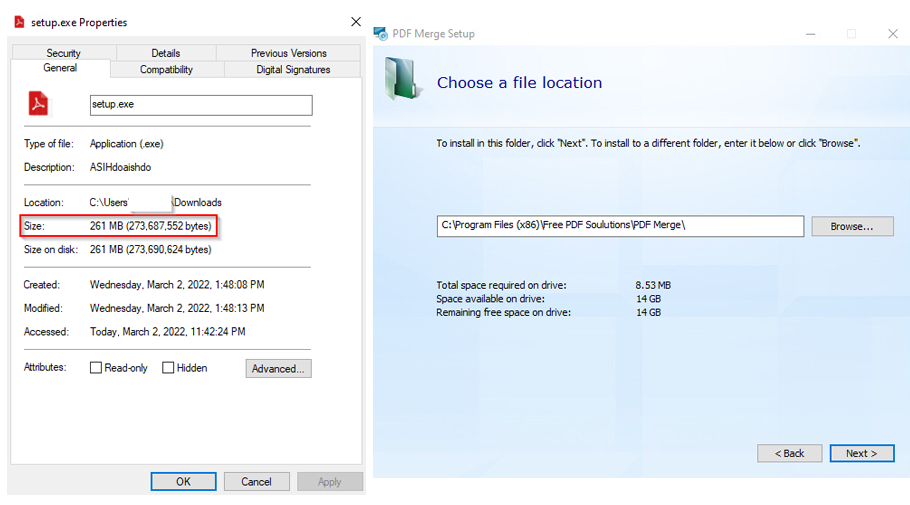Close the PDF Merge Setup window
The height and width of the screenshot is (505, 910).
(893, 34)
